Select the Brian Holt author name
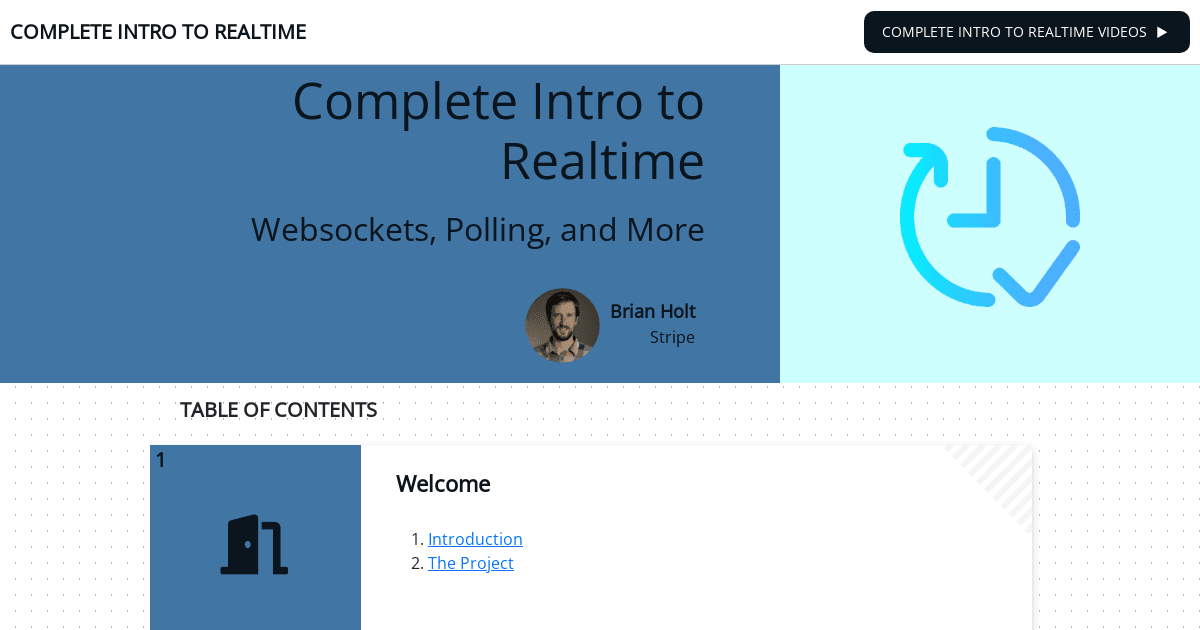The image size is (1200, 630). pyautogui.click(x=653, y=311)
